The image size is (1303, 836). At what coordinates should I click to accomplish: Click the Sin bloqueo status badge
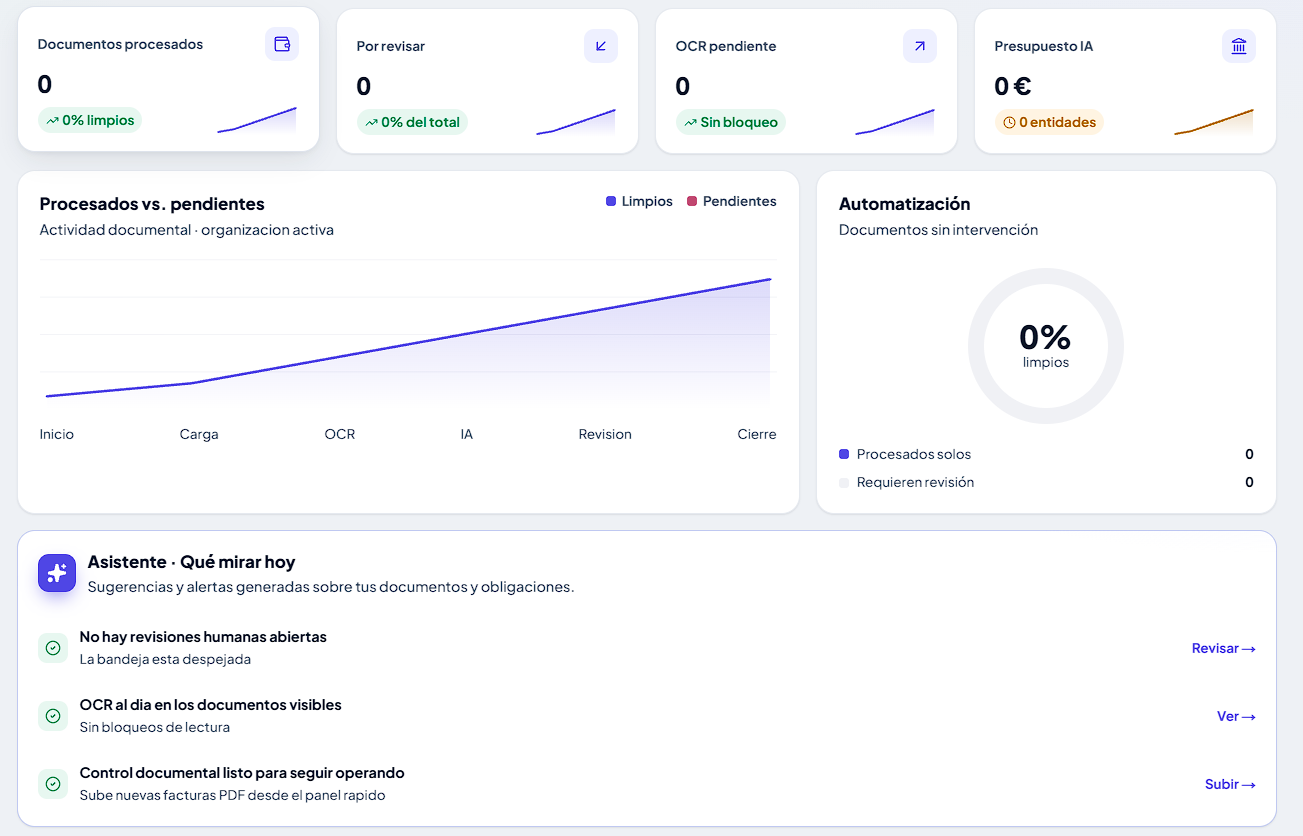731,122
